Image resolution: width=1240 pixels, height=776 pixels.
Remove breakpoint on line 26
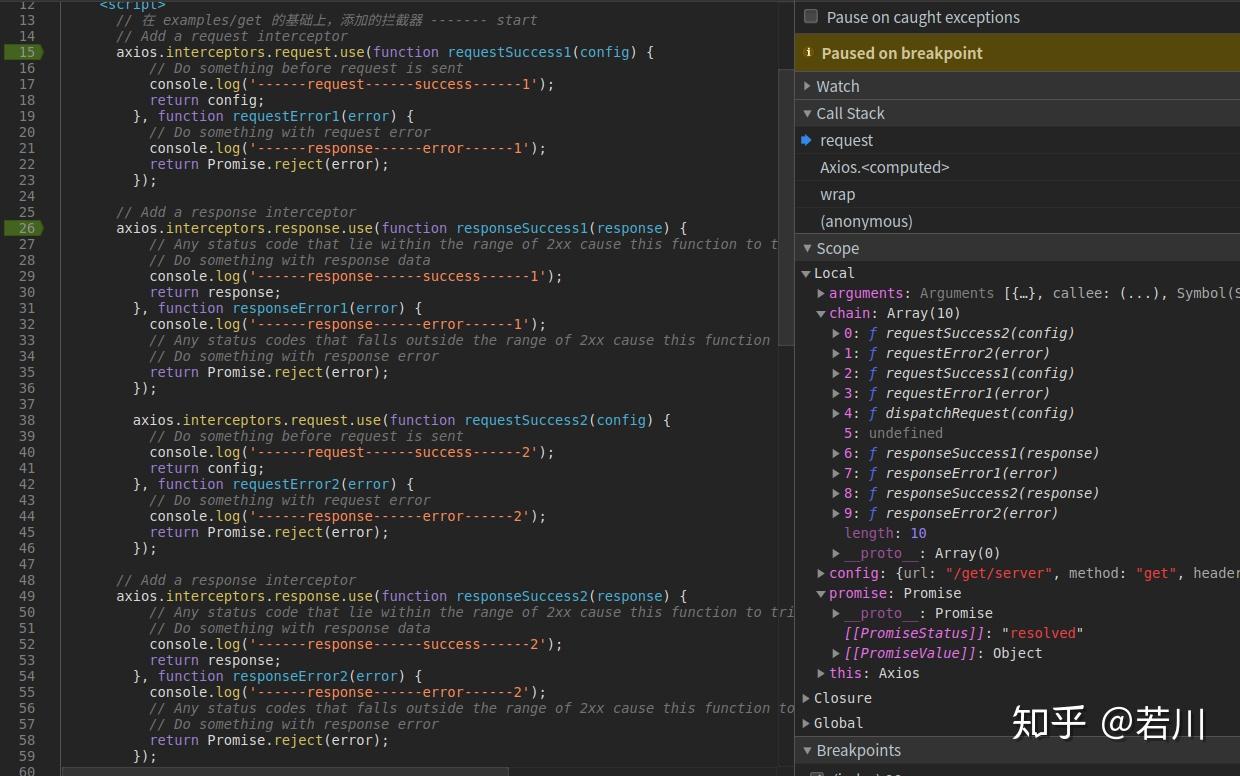(x=24, y=228)
